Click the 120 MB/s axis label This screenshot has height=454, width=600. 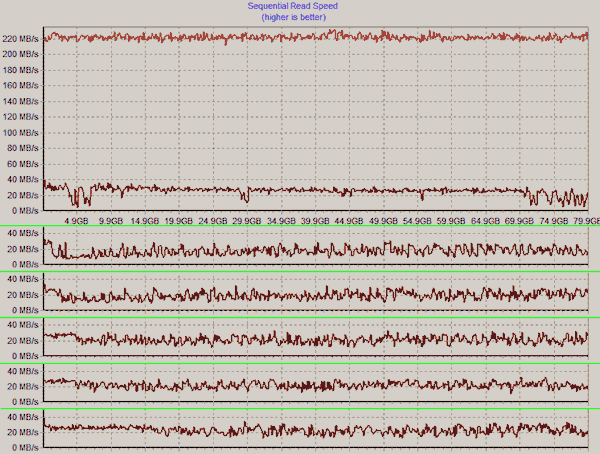click(x=21, y=117)
